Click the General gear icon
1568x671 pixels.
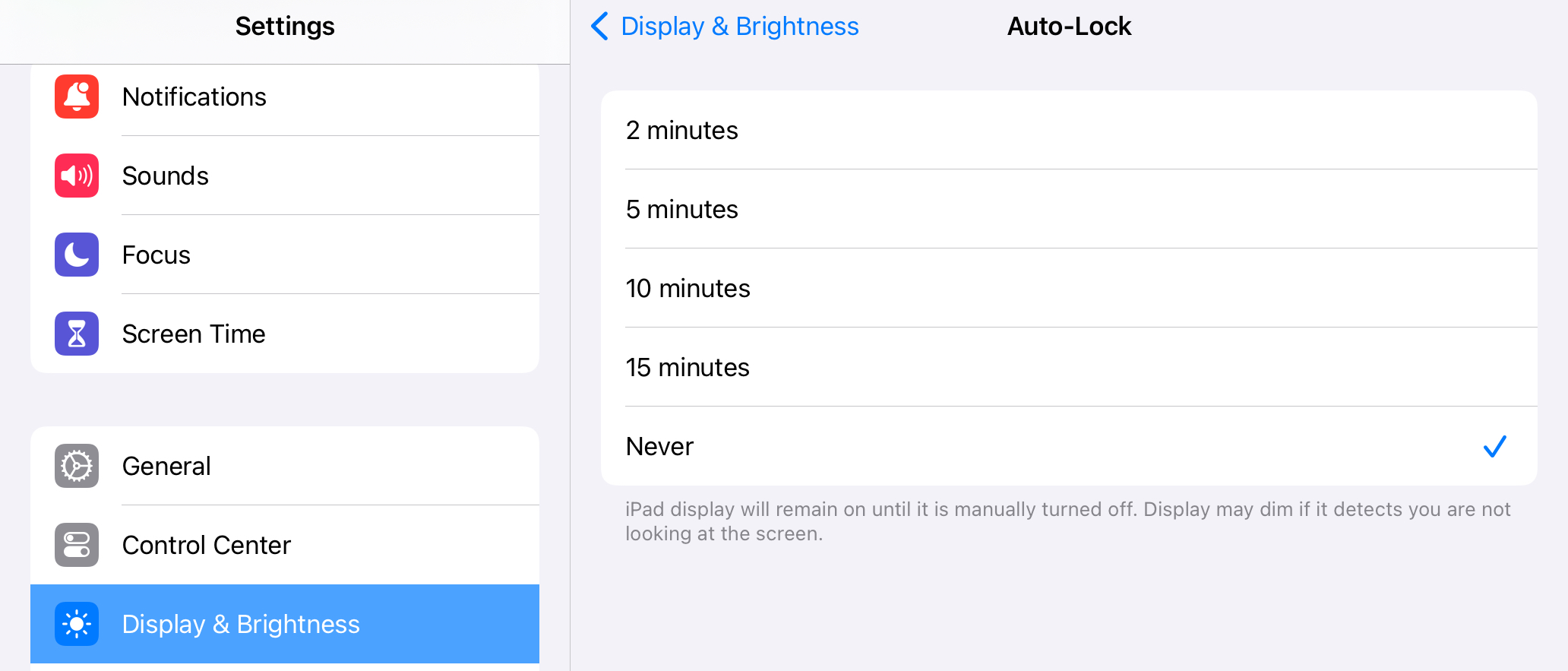tap(77, 466)
